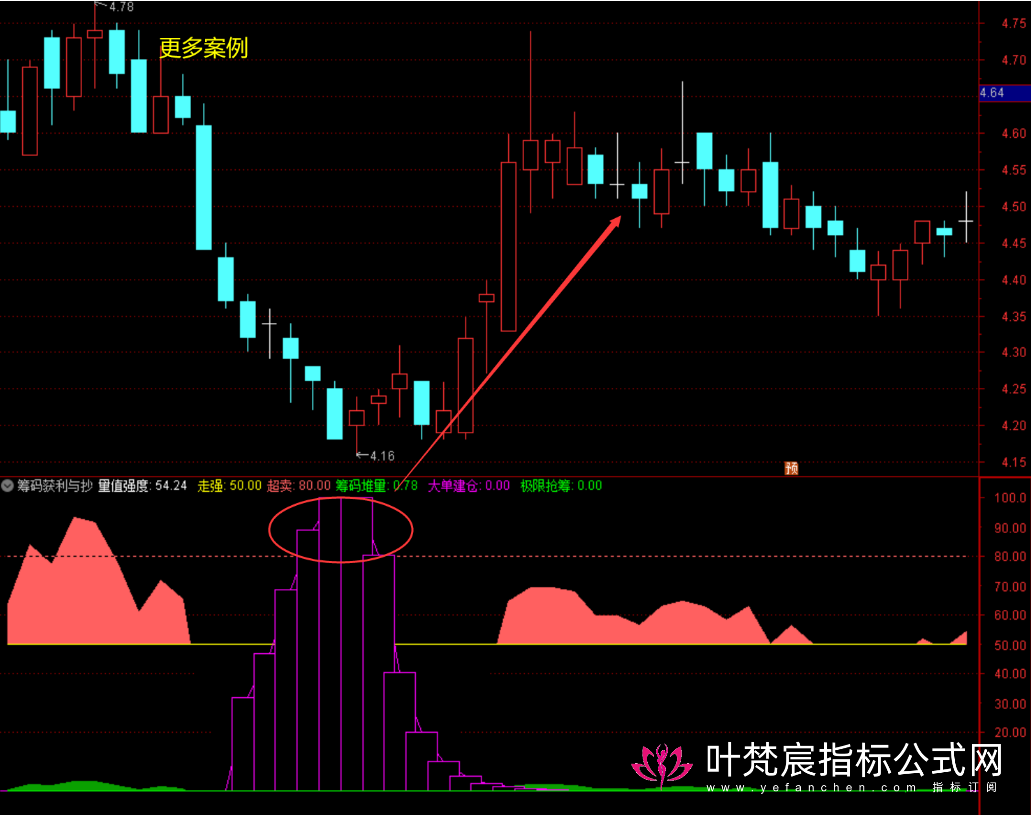Click the 40.00 indicator axis label
This screenshot has width=1031, height=815.
(1010, 674)
